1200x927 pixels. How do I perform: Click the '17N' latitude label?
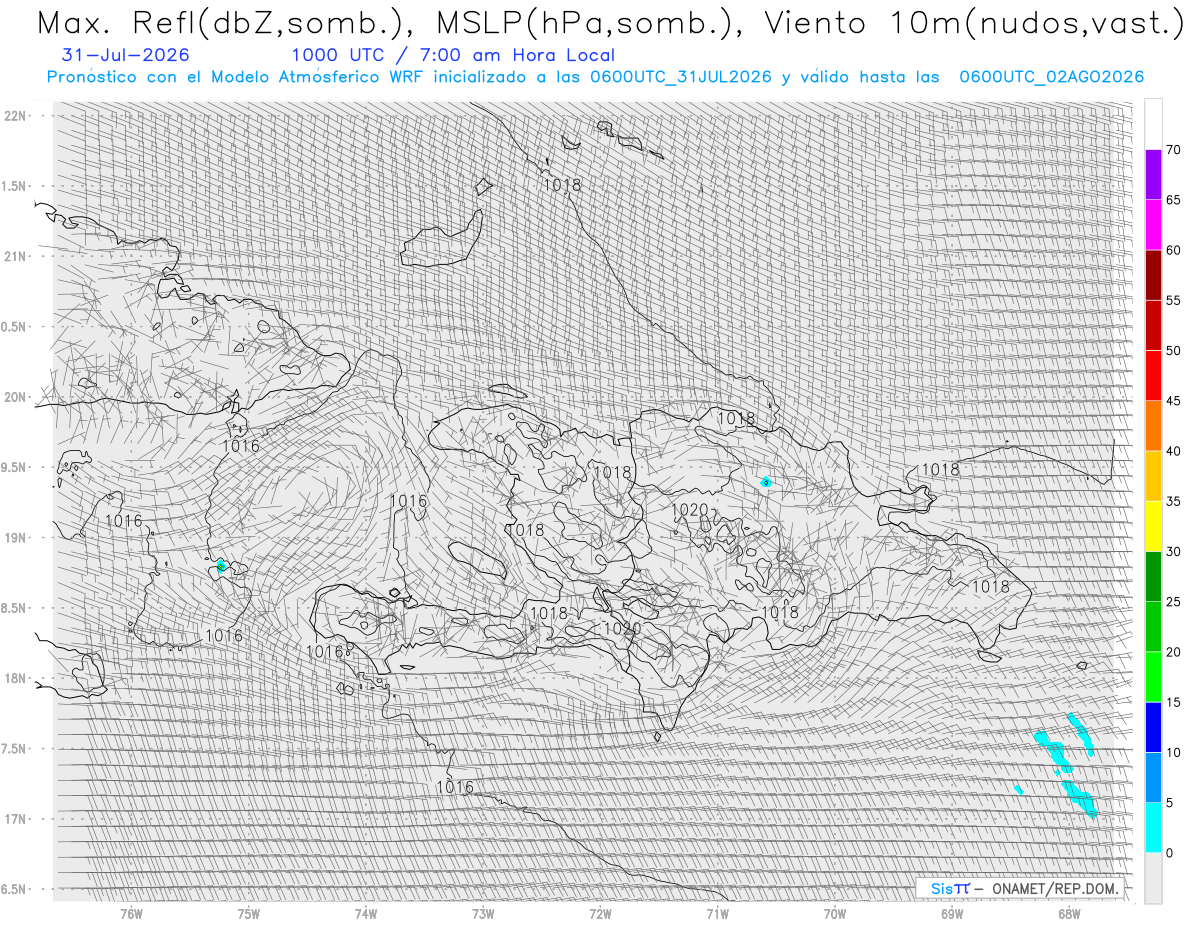(15, 819)
